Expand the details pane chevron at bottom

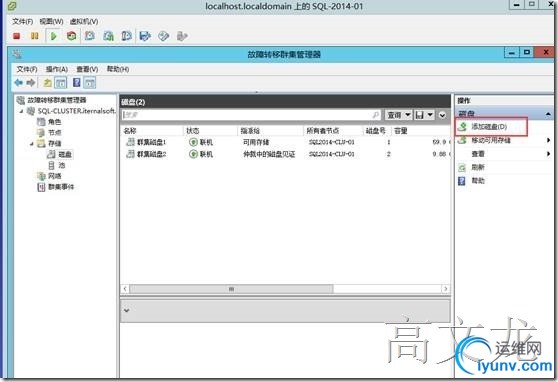tap(126, 310)
